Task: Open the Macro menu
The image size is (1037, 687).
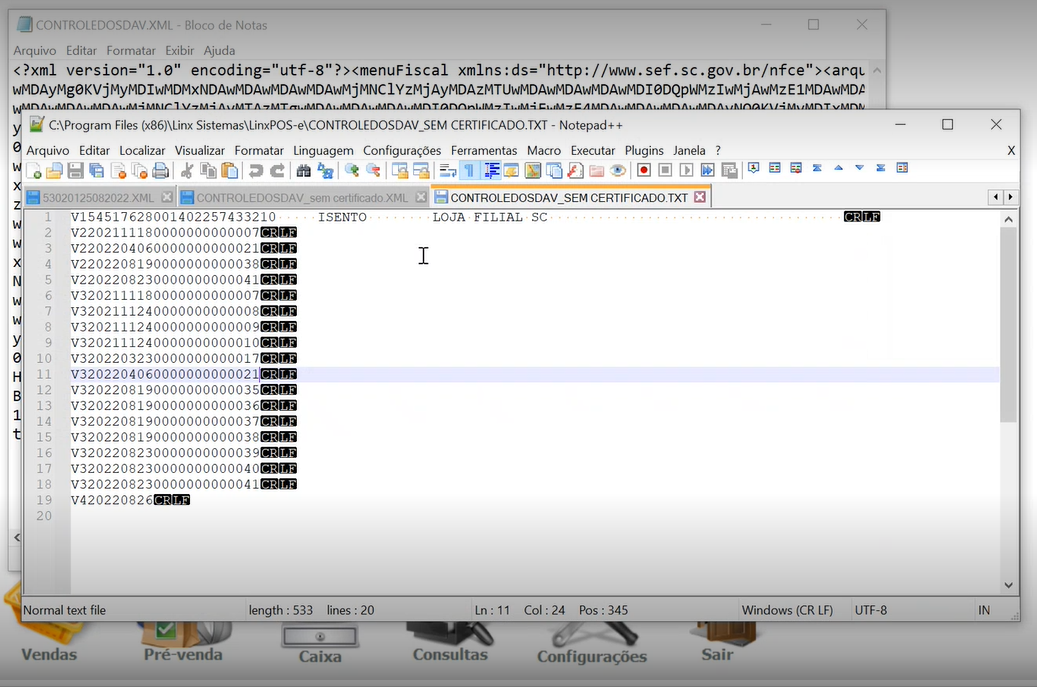Action: point(544,151)
